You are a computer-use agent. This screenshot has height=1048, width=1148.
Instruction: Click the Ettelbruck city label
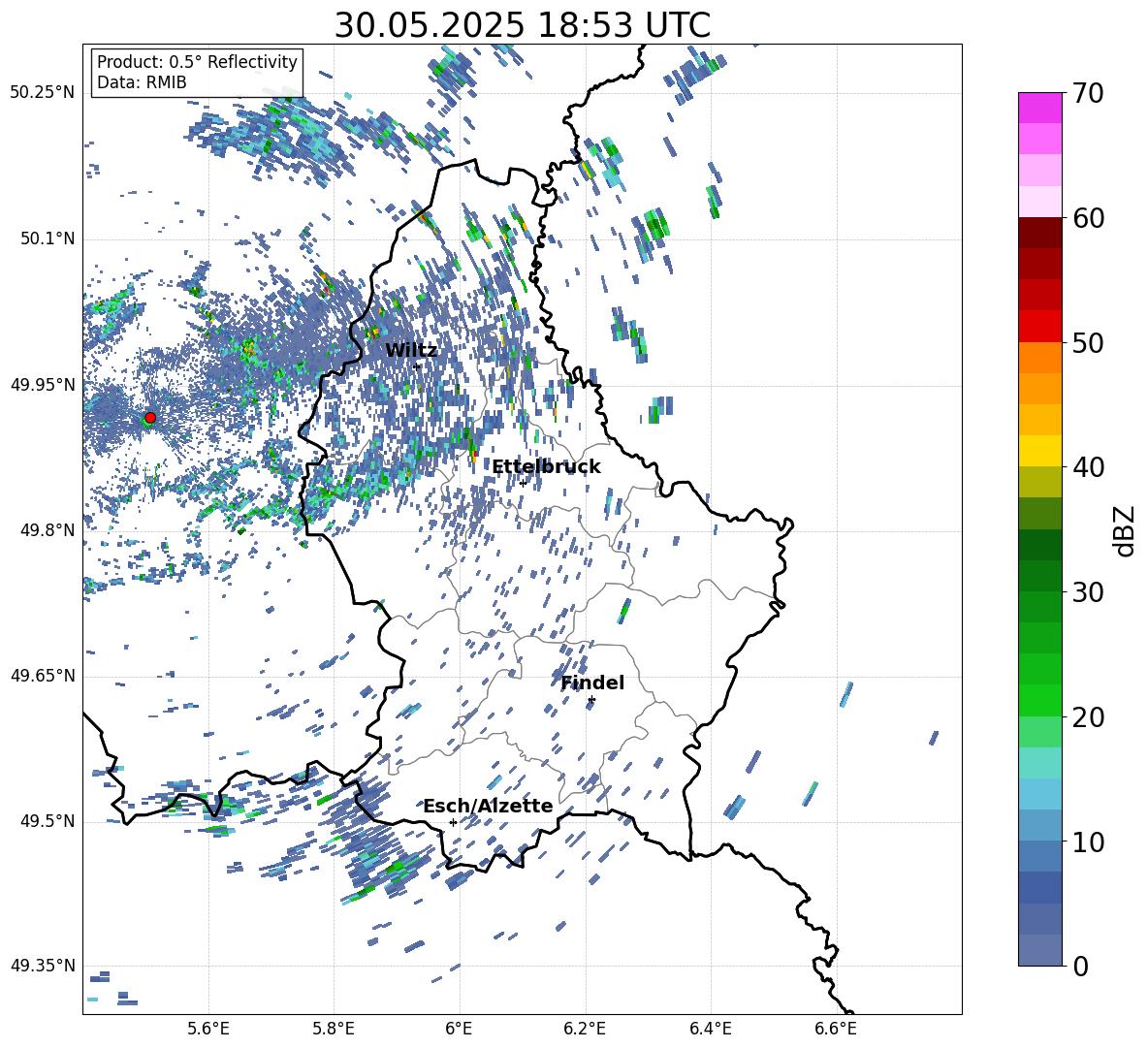tap(546, 467)
